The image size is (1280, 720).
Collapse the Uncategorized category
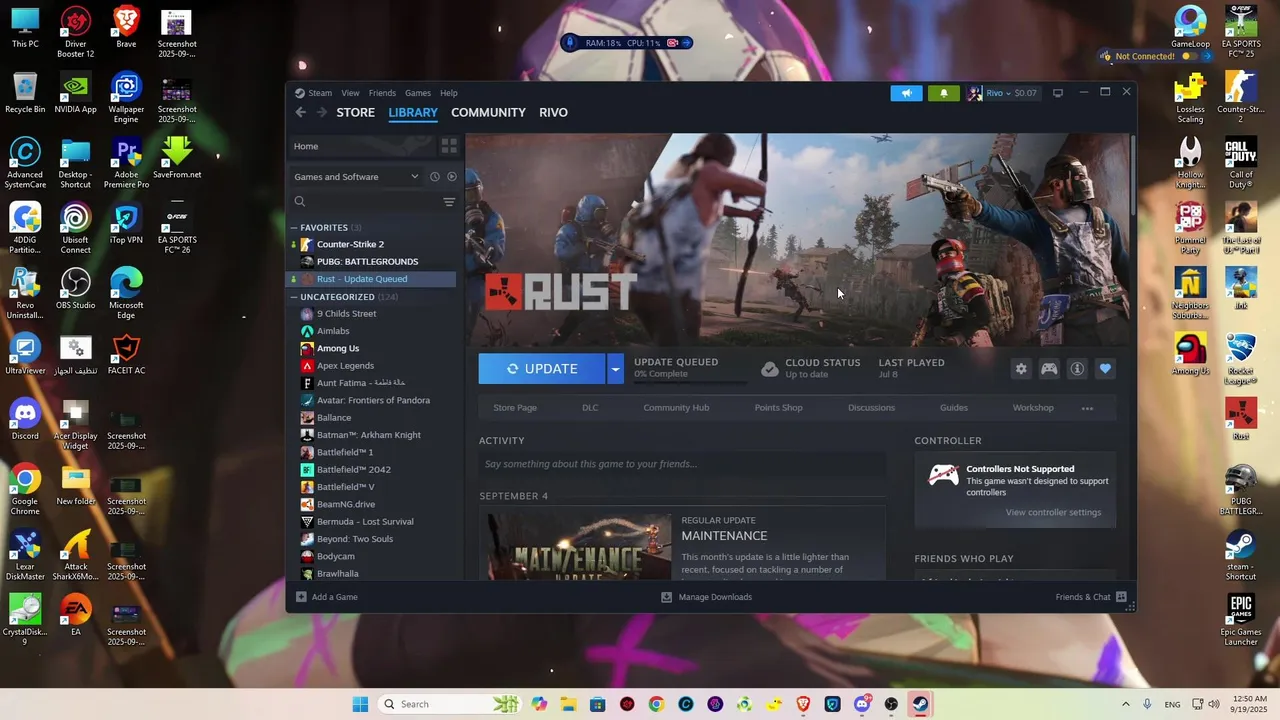pos(294,297)
